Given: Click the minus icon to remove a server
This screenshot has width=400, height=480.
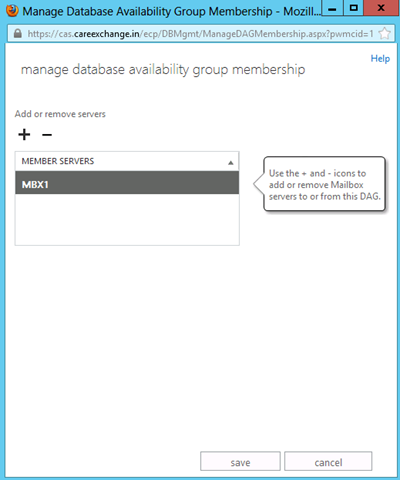Looking at the screenshot, I should tap(47, 135).
